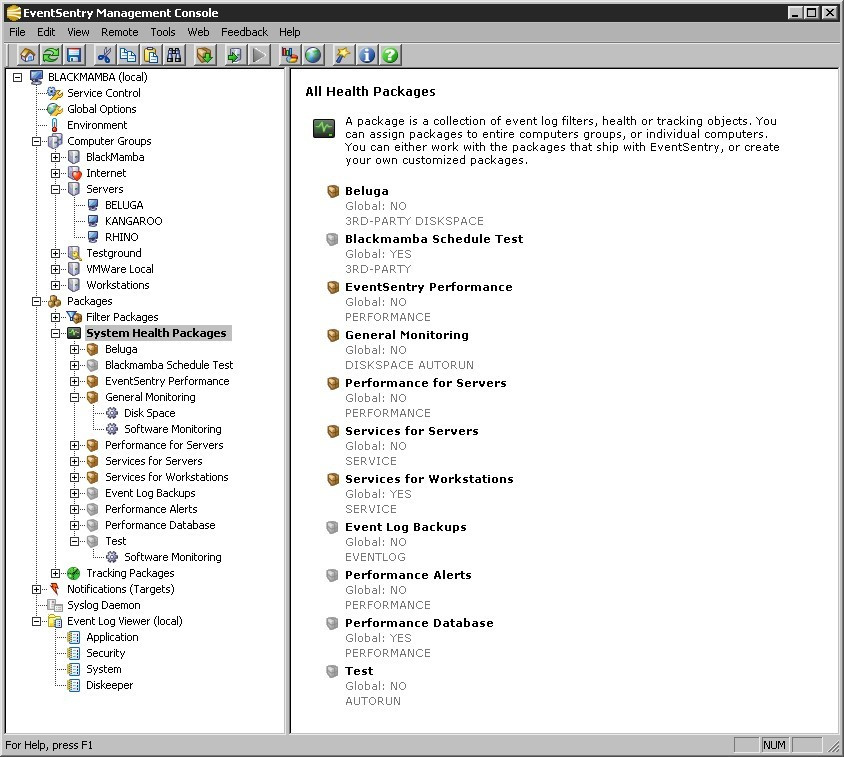Open Services for Workstations link in right pane
The height and width of the screenshot is (757, 844).
[429, 479]
